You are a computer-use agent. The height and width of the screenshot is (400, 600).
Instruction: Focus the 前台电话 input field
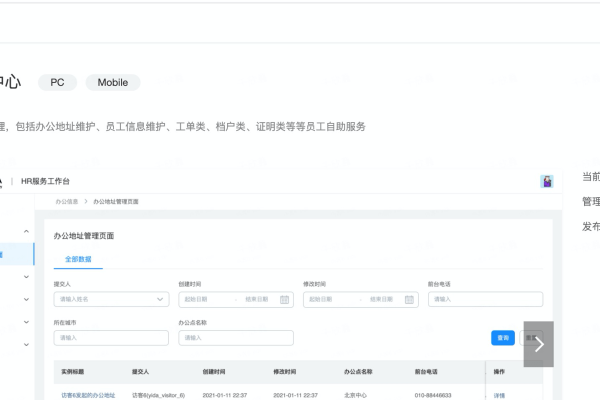tap(485, 299)
